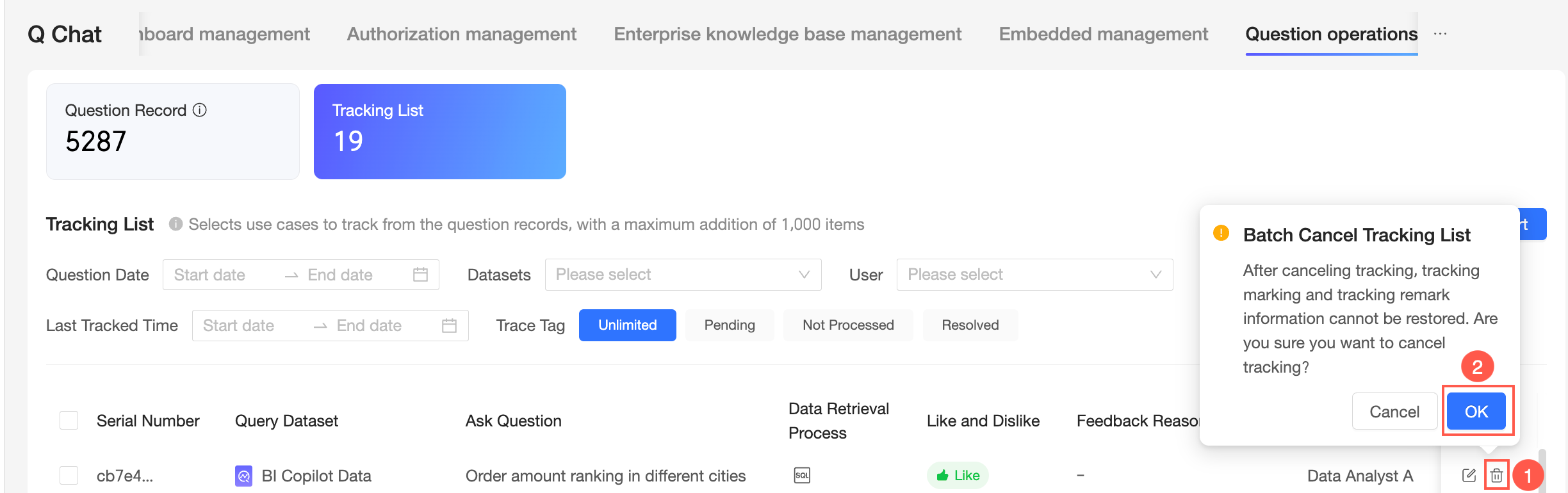Confirm cancel tracking with OK

pos(1476,412)
